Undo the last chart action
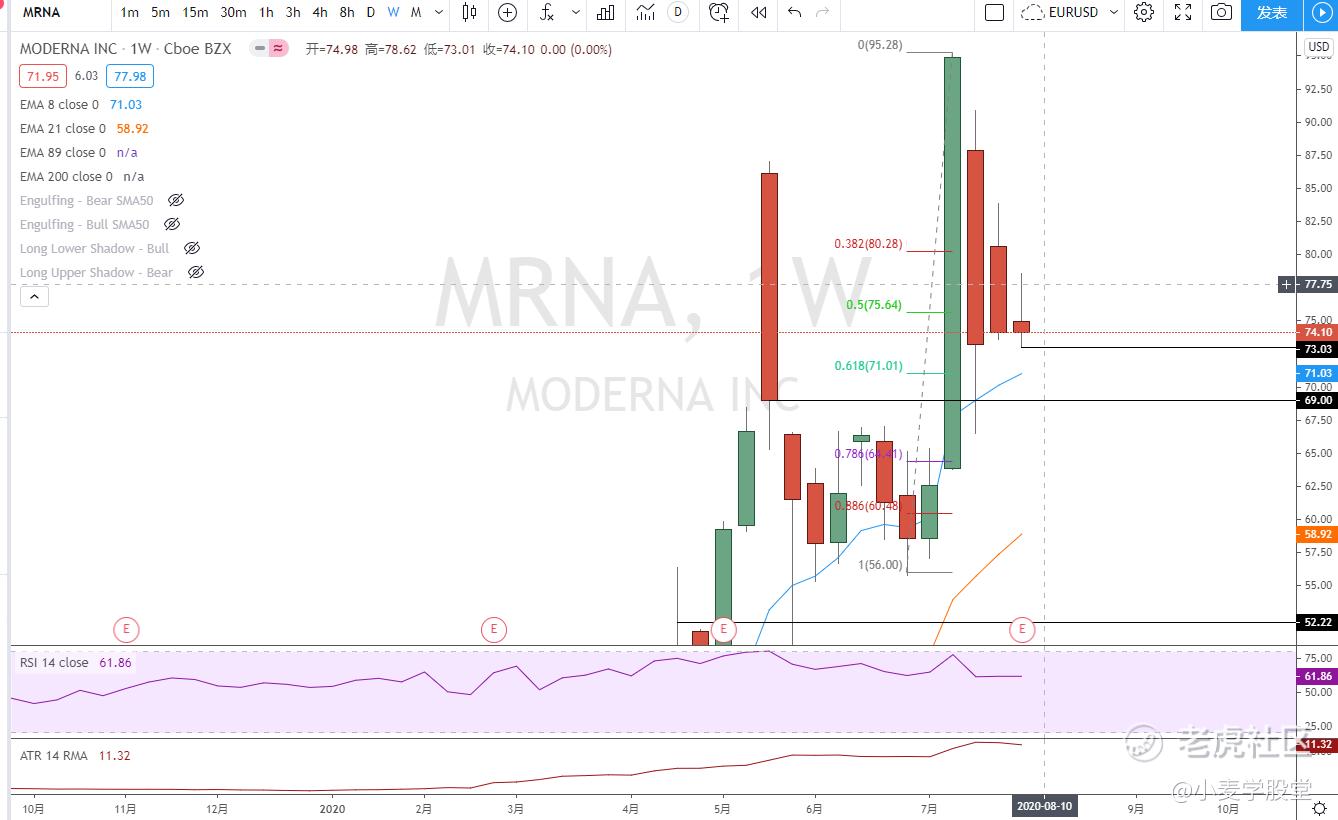This screenshot has height=820, width=1338. click(x=795, y=13)
